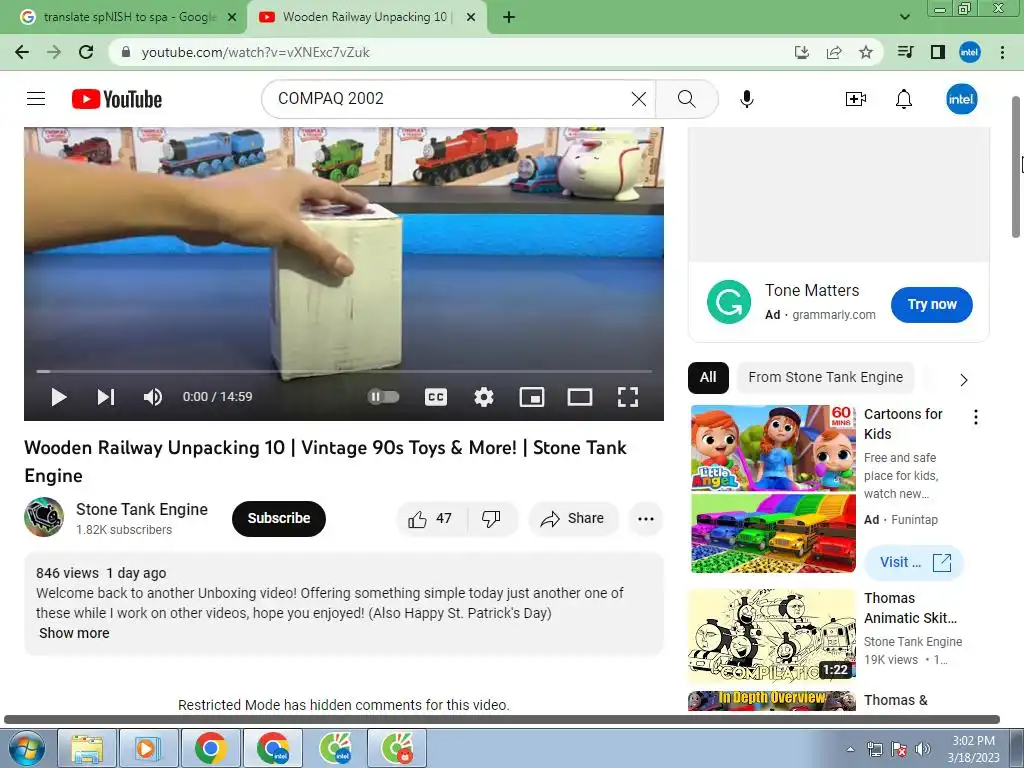The width and height of the screenshot is (1024, 768).
Task: Open the media control toolbar icon
Action: (x=905, y=52)
